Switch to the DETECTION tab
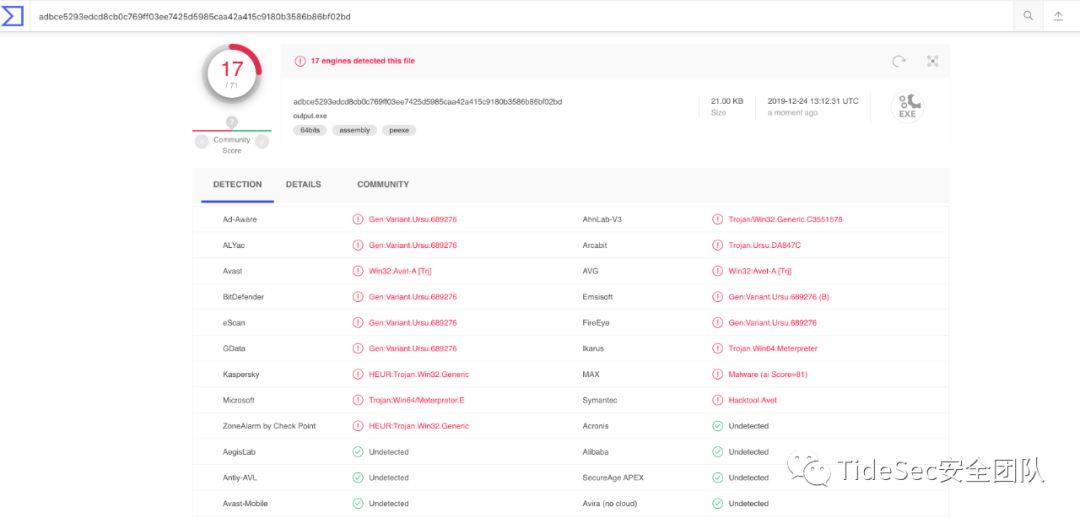 237,185
